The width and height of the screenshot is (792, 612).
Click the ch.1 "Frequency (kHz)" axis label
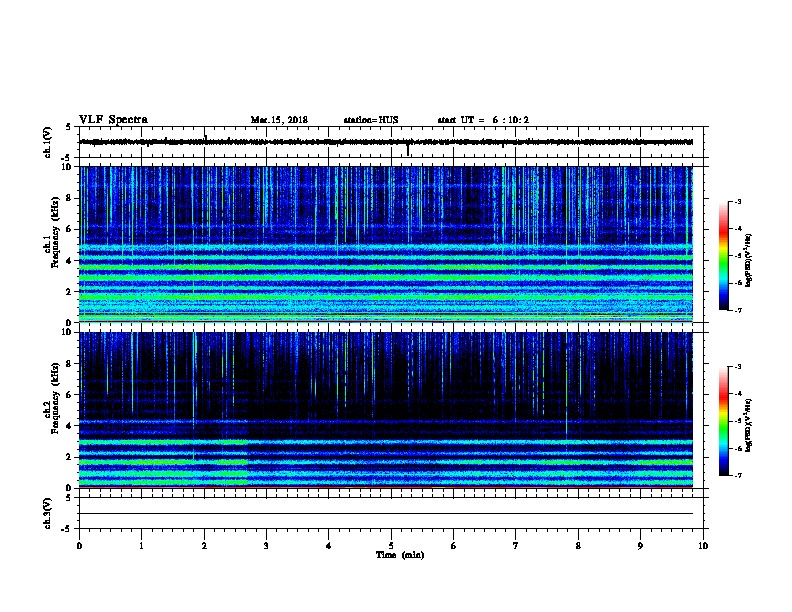coord(55,233)
